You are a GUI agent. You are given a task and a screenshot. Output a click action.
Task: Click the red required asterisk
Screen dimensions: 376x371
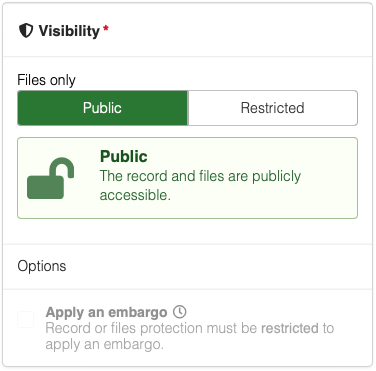click(x=106, y=28)
